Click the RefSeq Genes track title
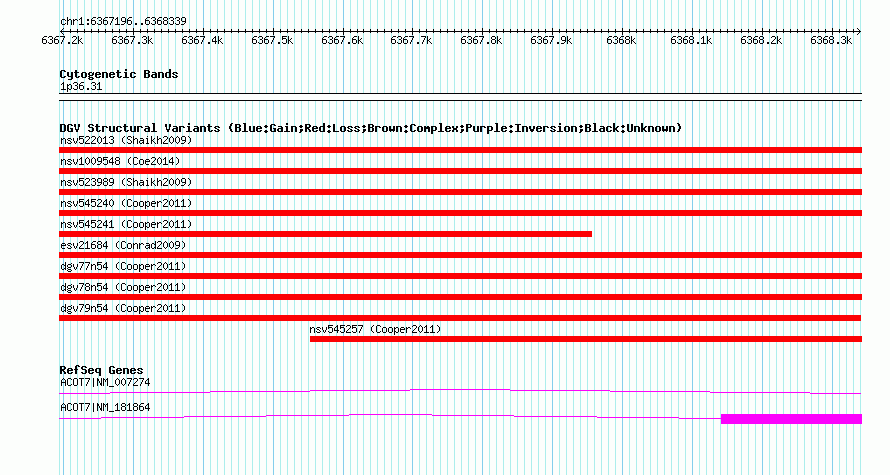This screenshot has height=475, width=890. (x=101, y=370)
